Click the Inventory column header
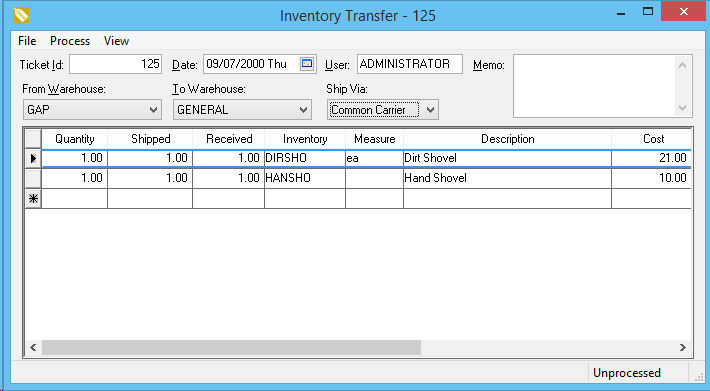The height and width of the screenshot is (391, 710). (x=305, y=138)
